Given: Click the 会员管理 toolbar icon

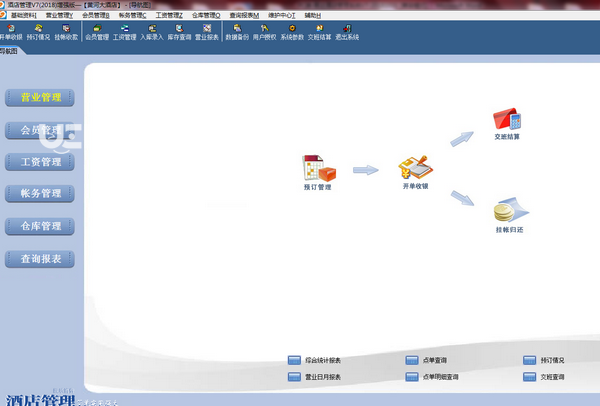Looking at the screenshot, I should pyautogui.click(x=97, y=32).
